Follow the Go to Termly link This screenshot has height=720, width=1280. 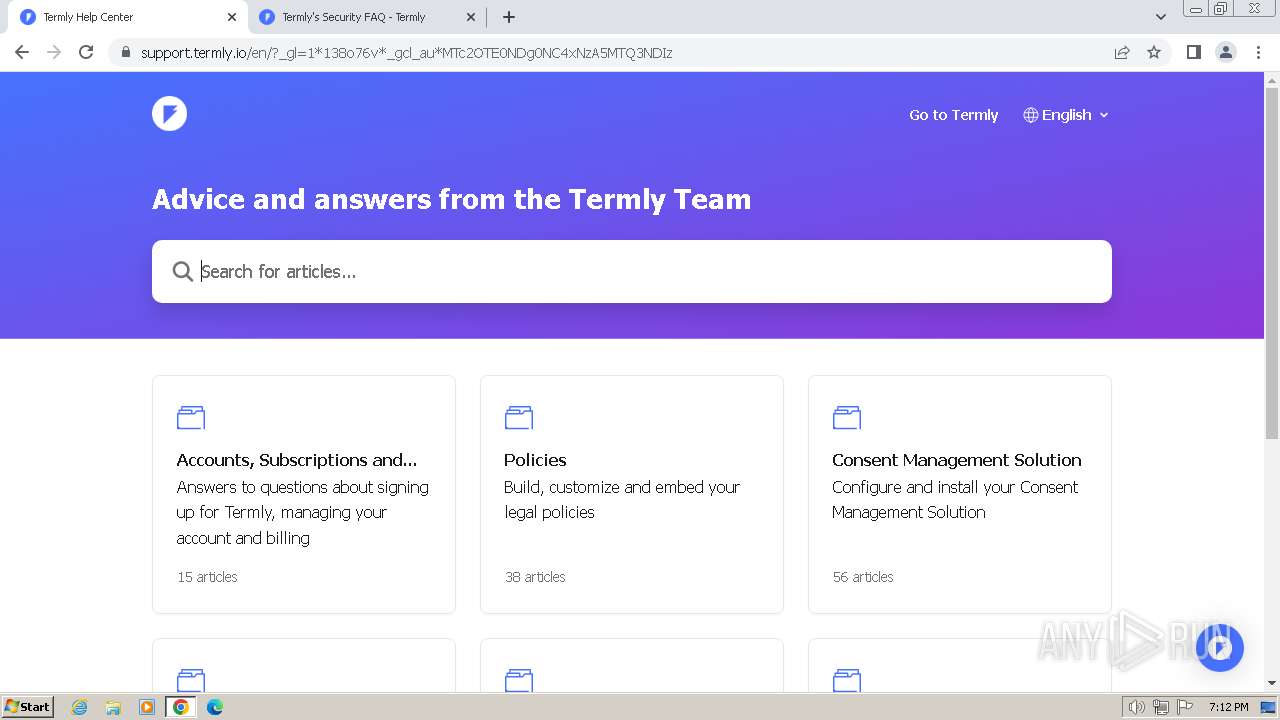(953, 115)
